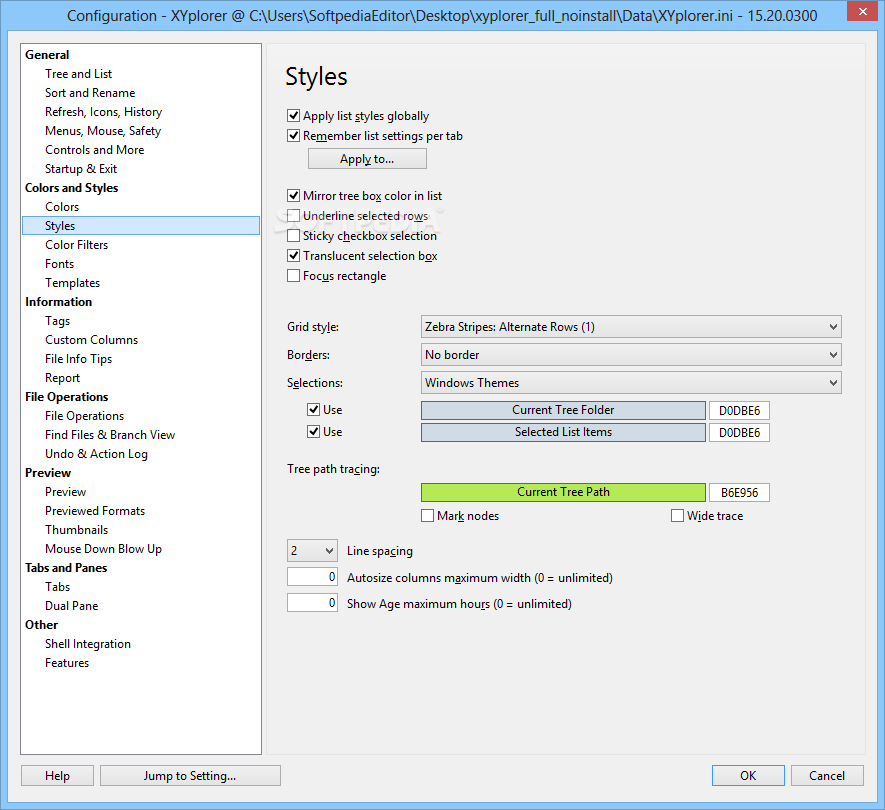Open the Colors settings page
This screenshot has width=885, height=810.
[x=62, y=207]
